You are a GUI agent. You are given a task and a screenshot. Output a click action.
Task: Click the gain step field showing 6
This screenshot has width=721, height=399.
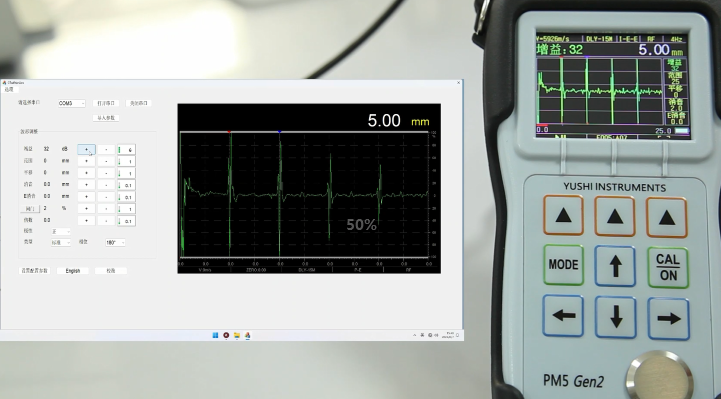(x=126, y=150)
